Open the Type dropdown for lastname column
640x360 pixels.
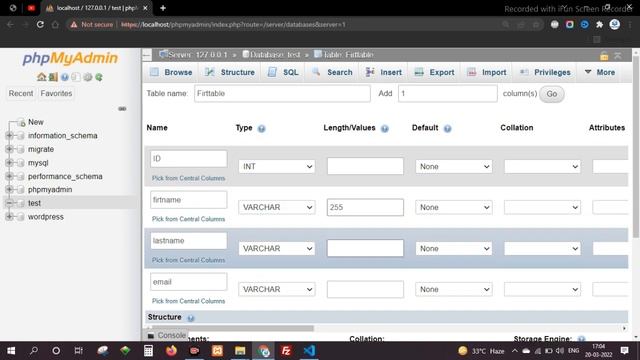(277, 249)
